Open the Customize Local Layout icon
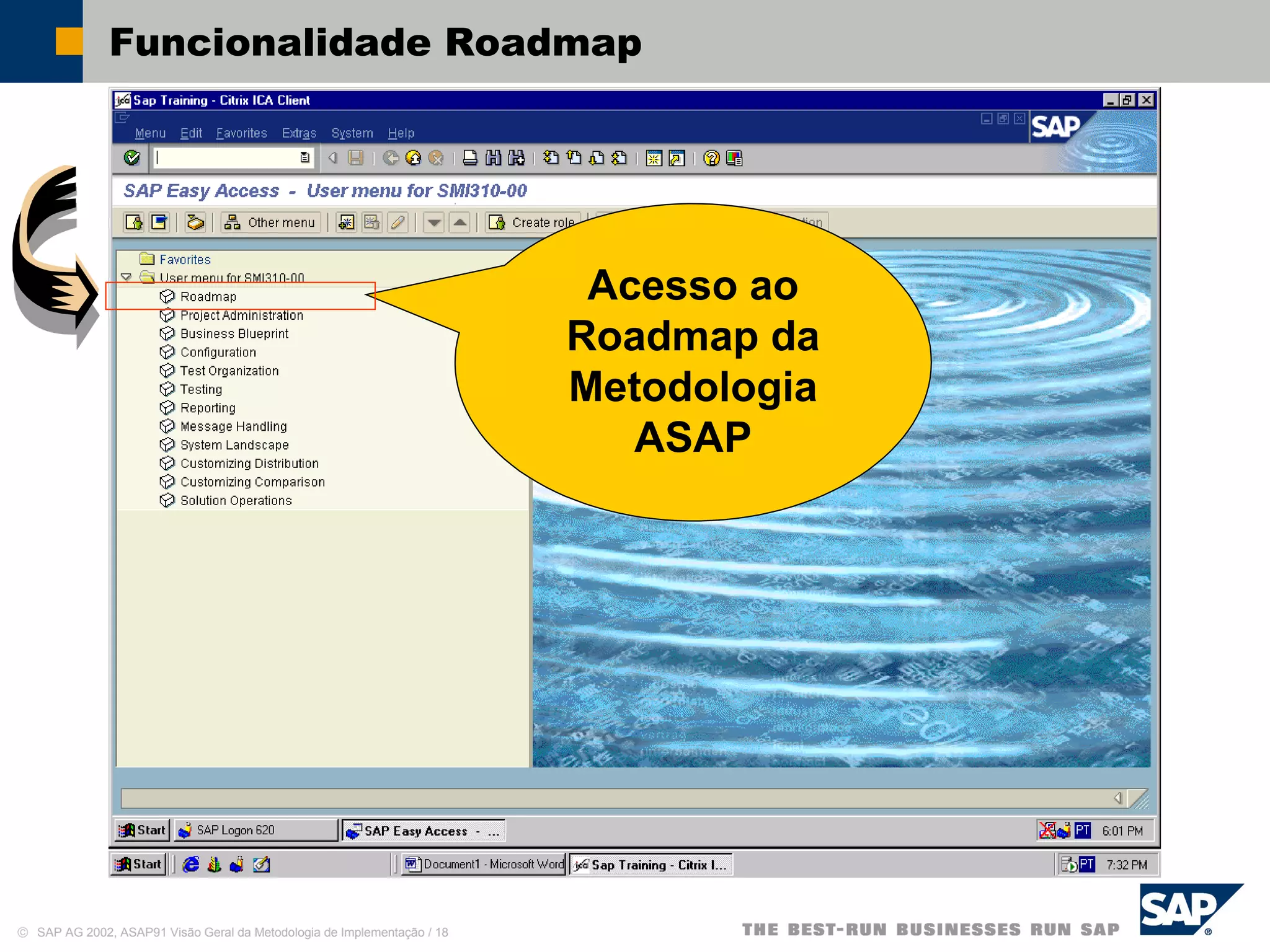Screen dimensions: 1270x952 [x=734, y=158]
